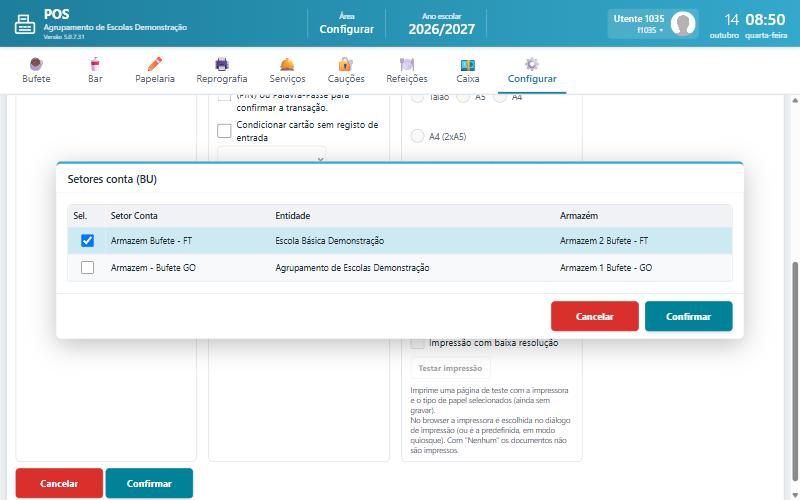
Task: Switch to Serviços tab
Action: tap(287, 71)
